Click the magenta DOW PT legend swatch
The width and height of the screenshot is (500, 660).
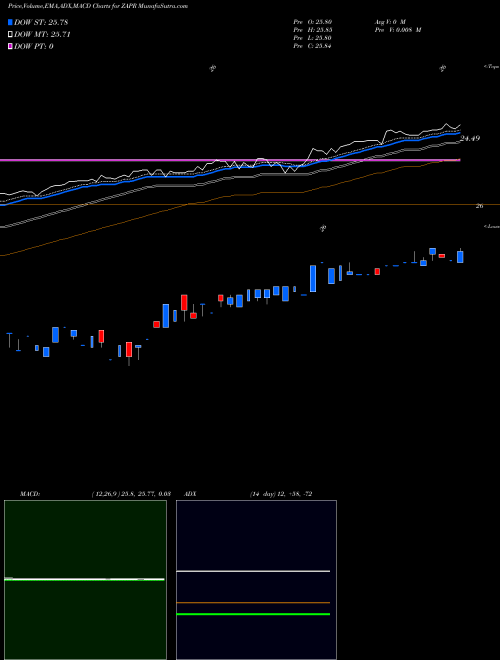10,47
